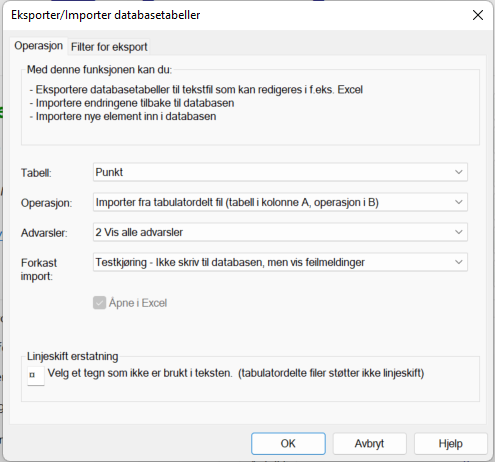Select the 'Åpne i Excel' label text
This screenshot has width=495, height=462.
click(138, 303)
